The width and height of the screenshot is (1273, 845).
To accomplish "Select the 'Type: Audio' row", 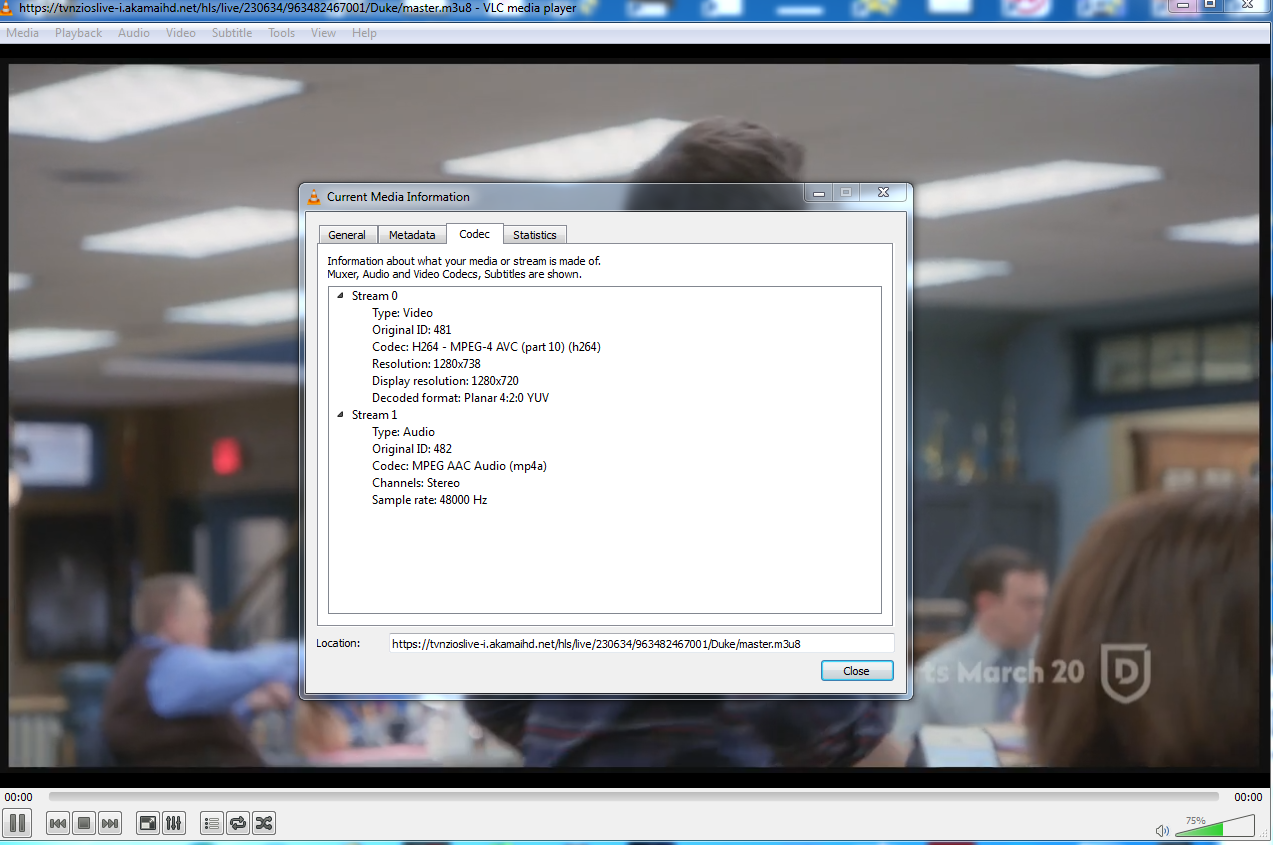I will click(x=403, y=432).
